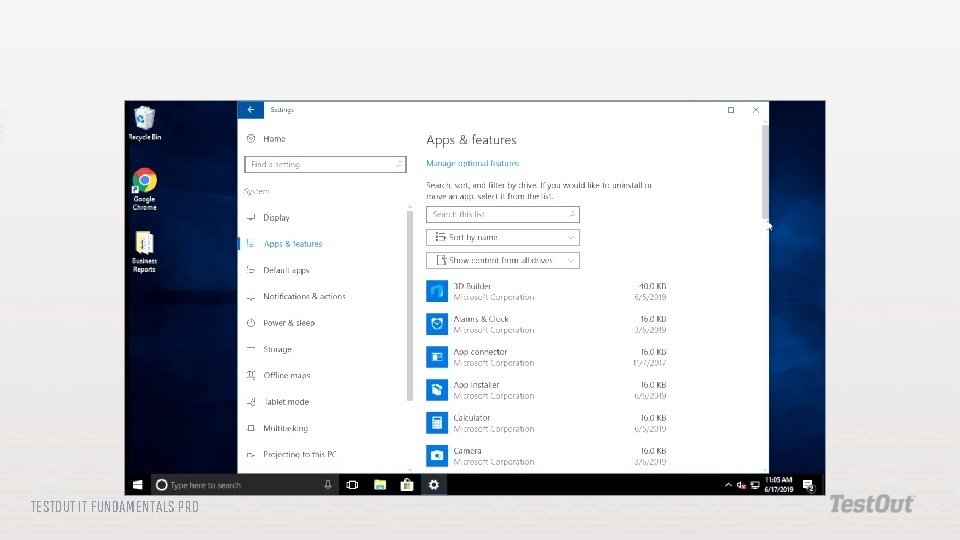
Task: Select the Camera app name
Action: [x=467, y=451]
